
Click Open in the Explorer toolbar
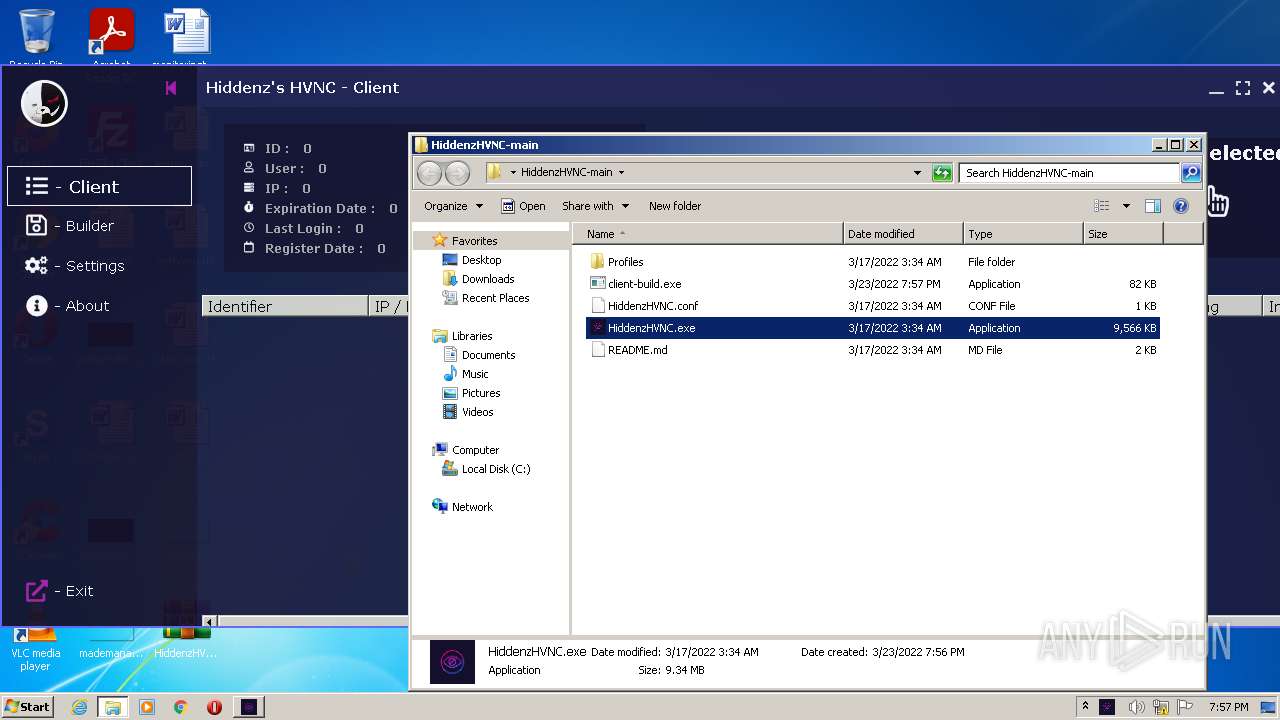523,206
